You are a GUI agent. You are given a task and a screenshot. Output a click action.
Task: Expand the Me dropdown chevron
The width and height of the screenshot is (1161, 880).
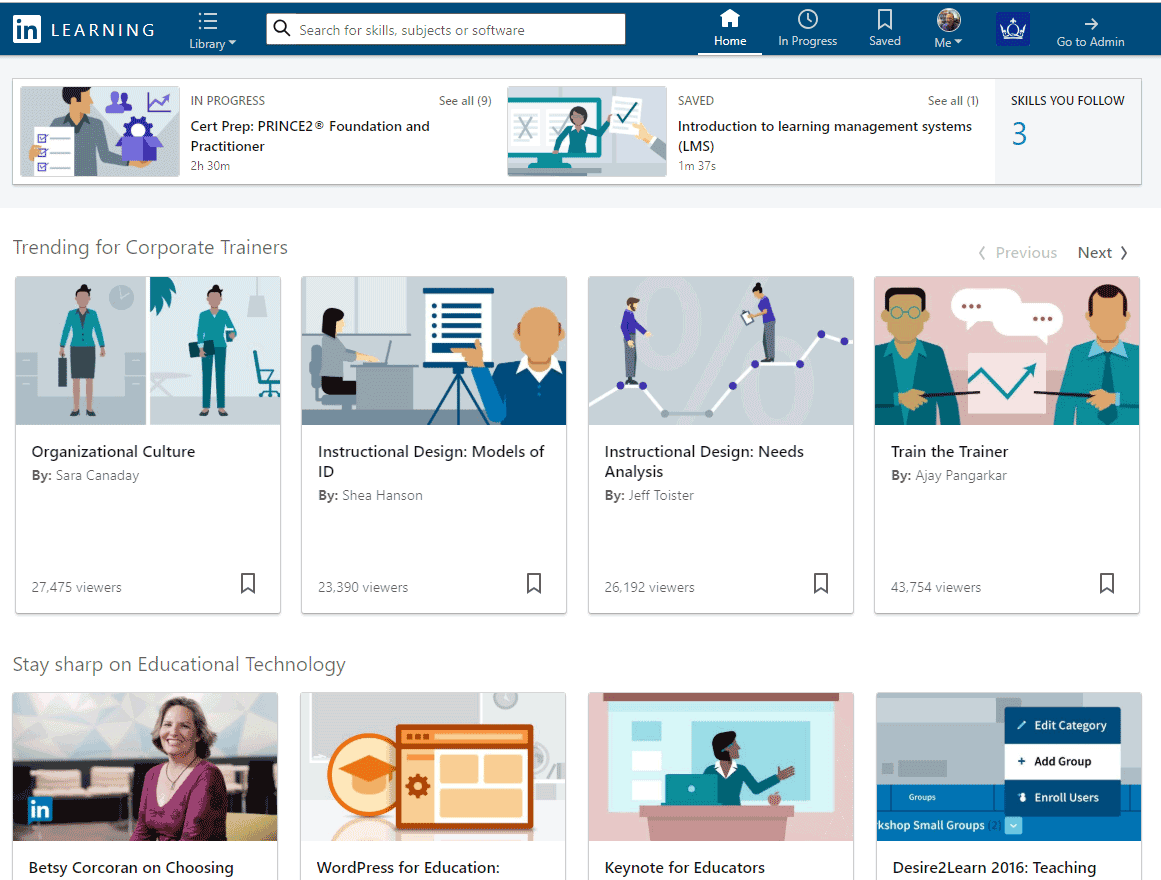click(960, 42)
